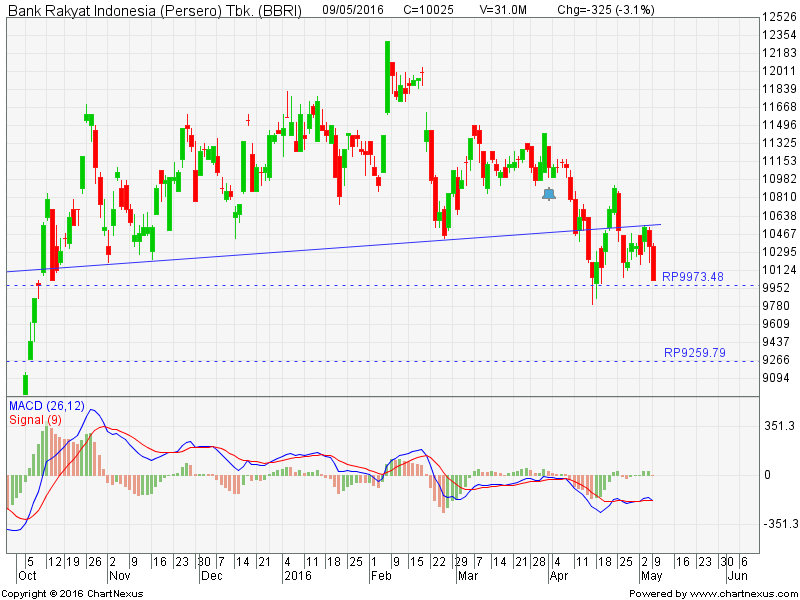Click the 10295 price axis label
Screen dimensions: 800x600
tap(779, 252)
